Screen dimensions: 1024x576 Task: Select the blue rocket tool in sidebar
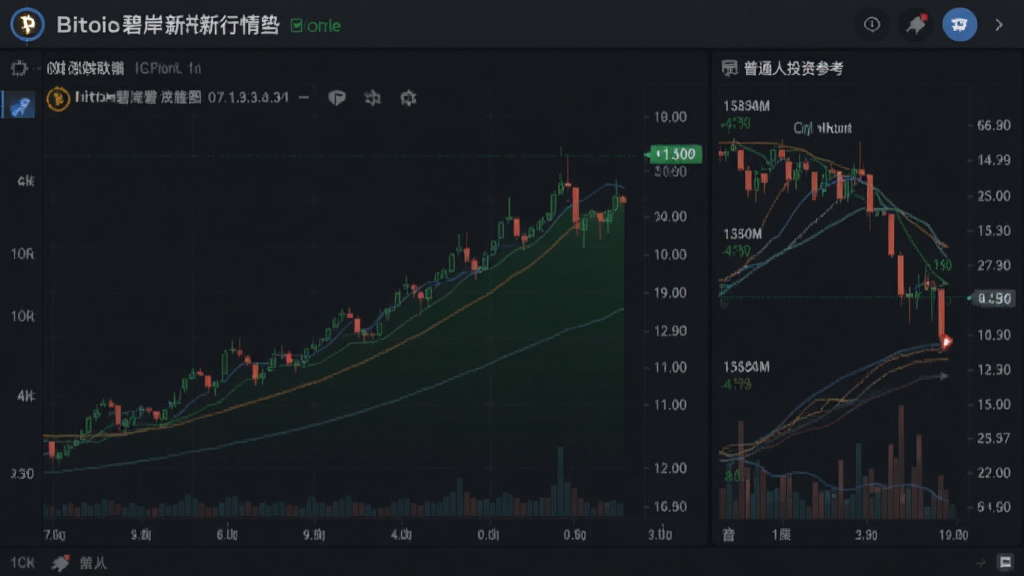(x=21, y=105)
